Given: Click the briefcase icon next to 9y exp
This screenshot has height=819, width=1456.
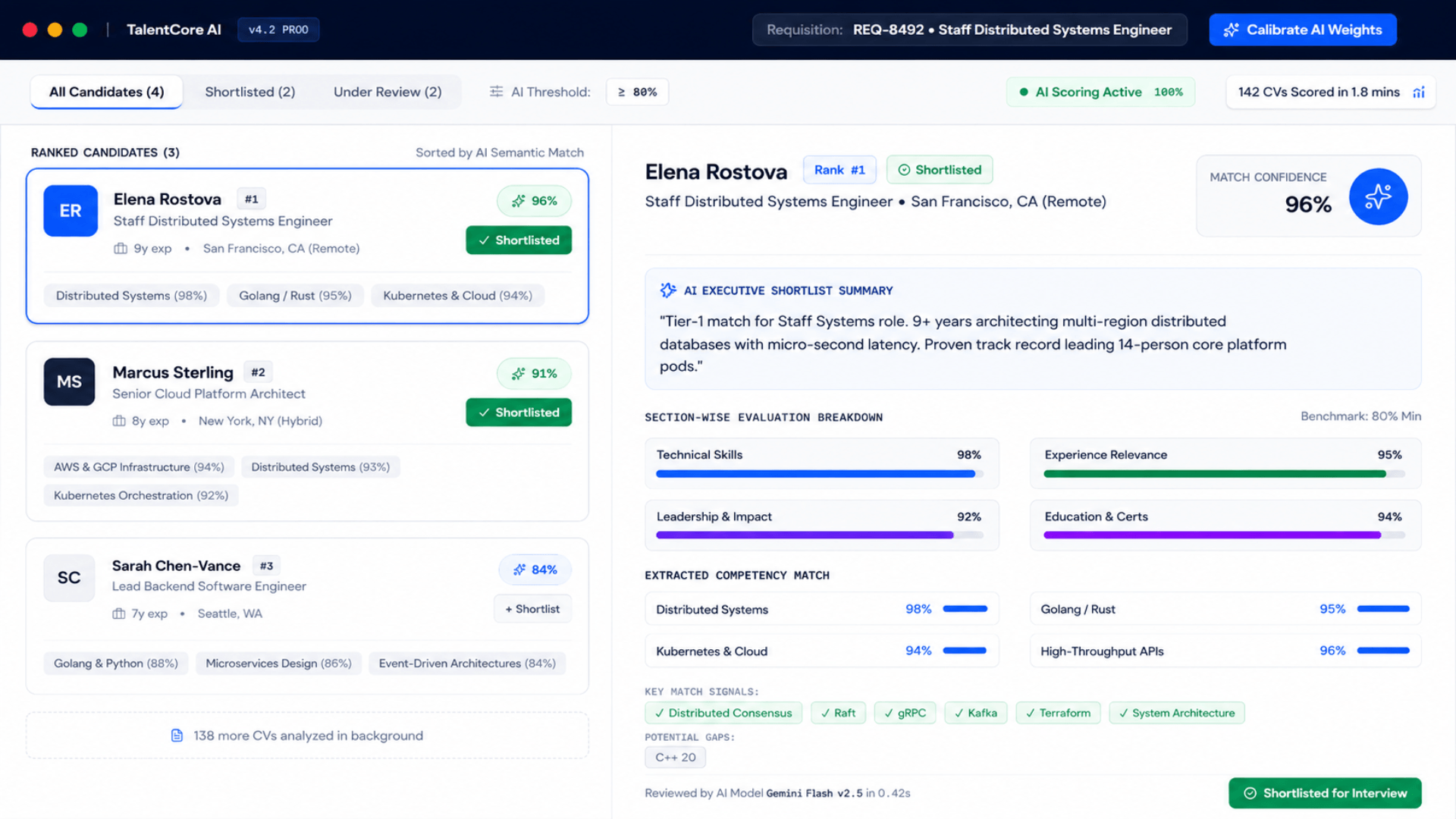Looking at the screenshot, I should [120, 249].
